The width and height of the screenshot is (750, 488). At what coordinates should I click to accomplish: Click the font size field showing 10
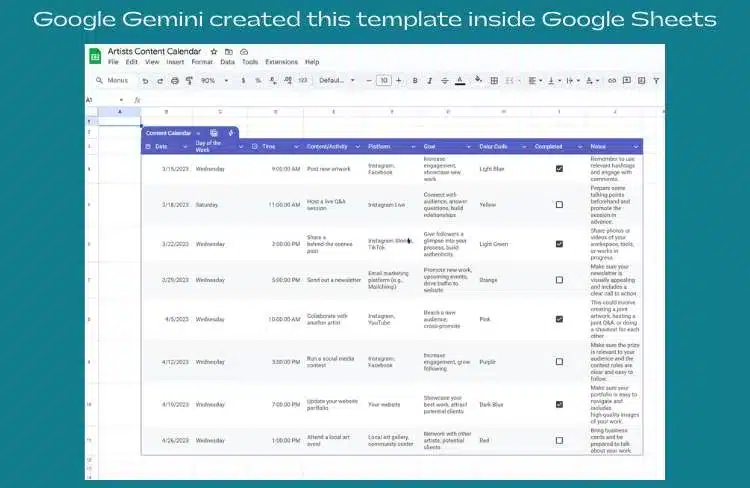pos(384,81)
